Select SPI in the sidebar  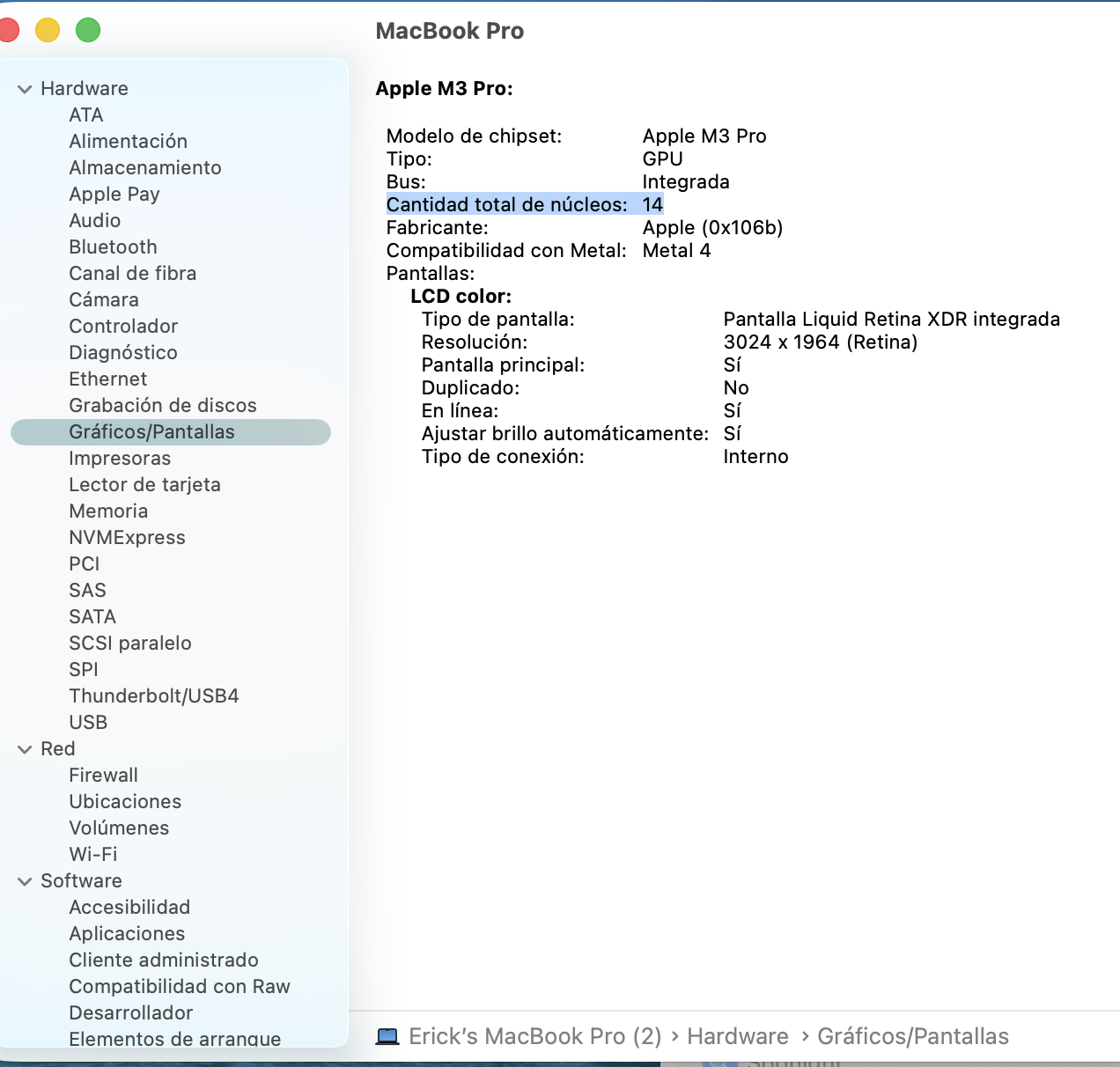click(84, 670)
